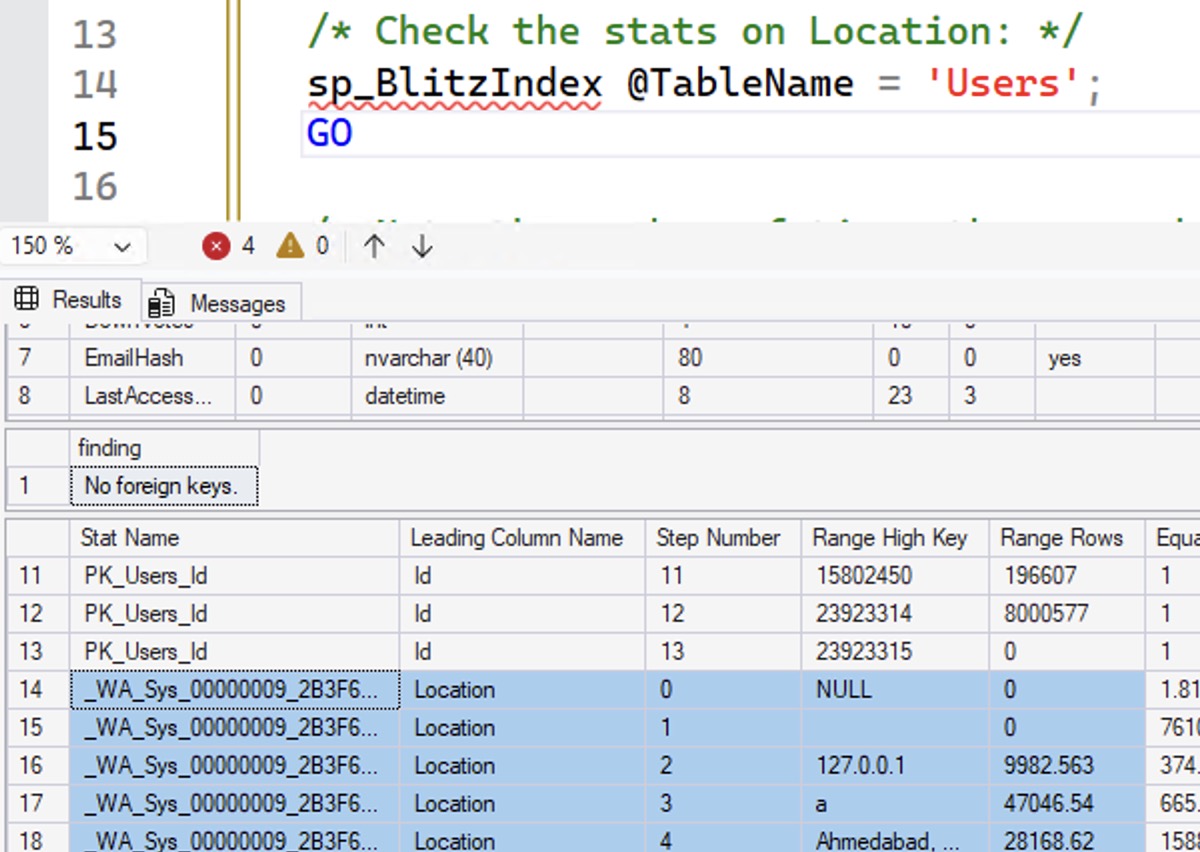Click the finding column header
The width and height of the screenshot is (1200, 852).
pyautogui.click(x=110, y=448)
